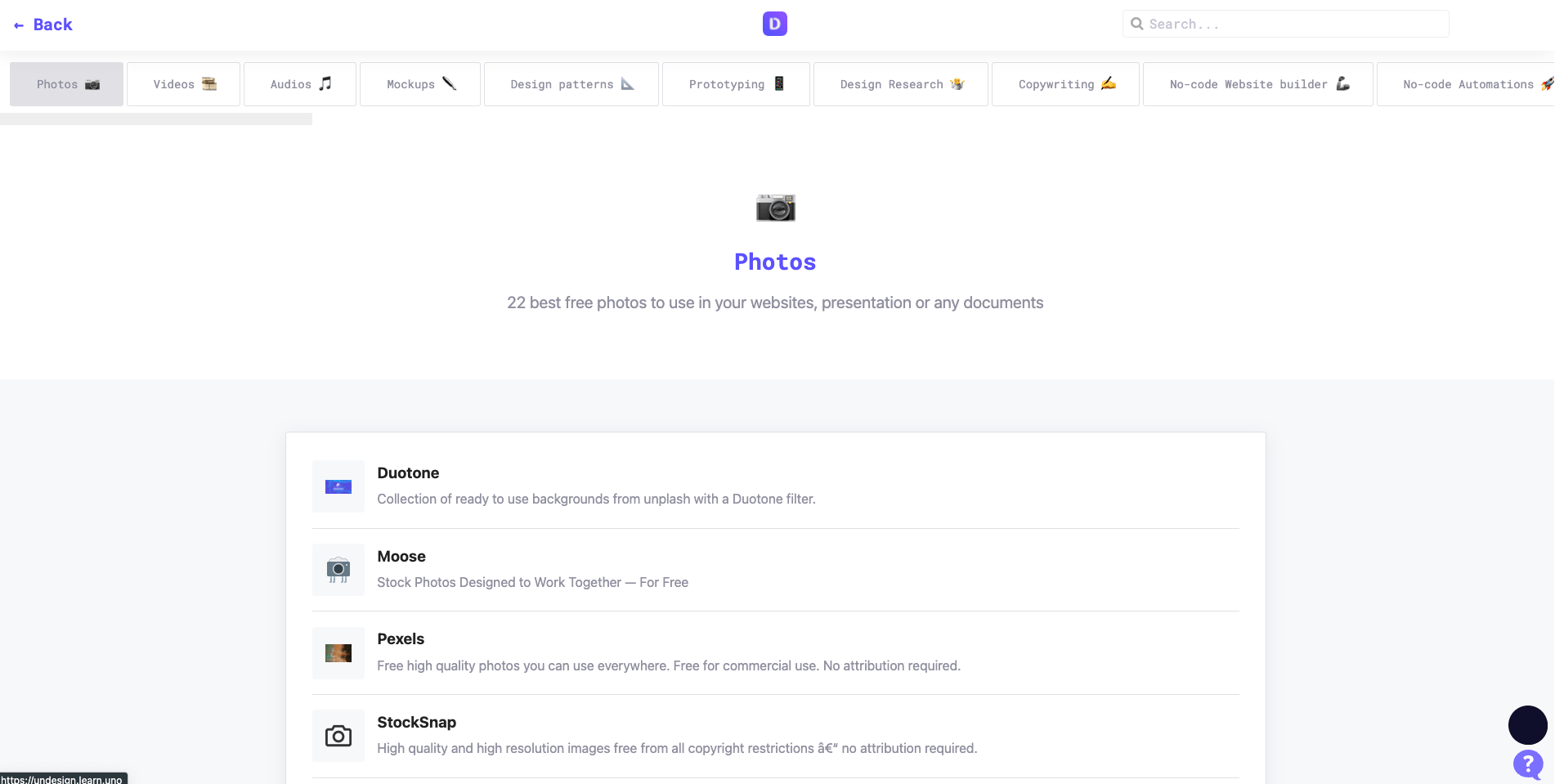The height and width of the screenshot is (784, 1555).
Task: Switch to the Copywriting tab
Action: tap(1065, 84)
